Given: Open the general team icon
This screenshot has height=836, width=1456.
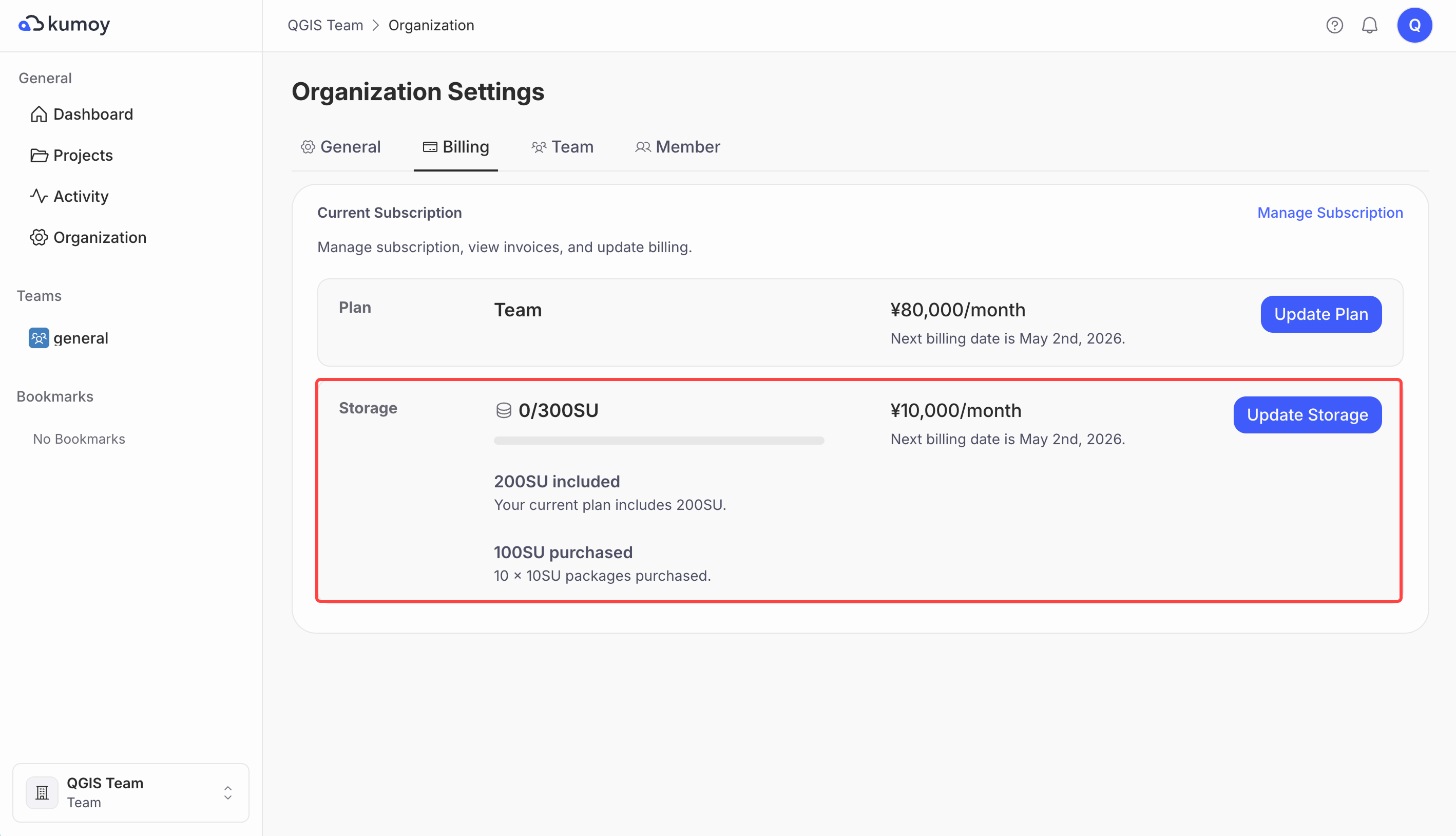Looking at the screenshot, I should click(x=39, y=338).
